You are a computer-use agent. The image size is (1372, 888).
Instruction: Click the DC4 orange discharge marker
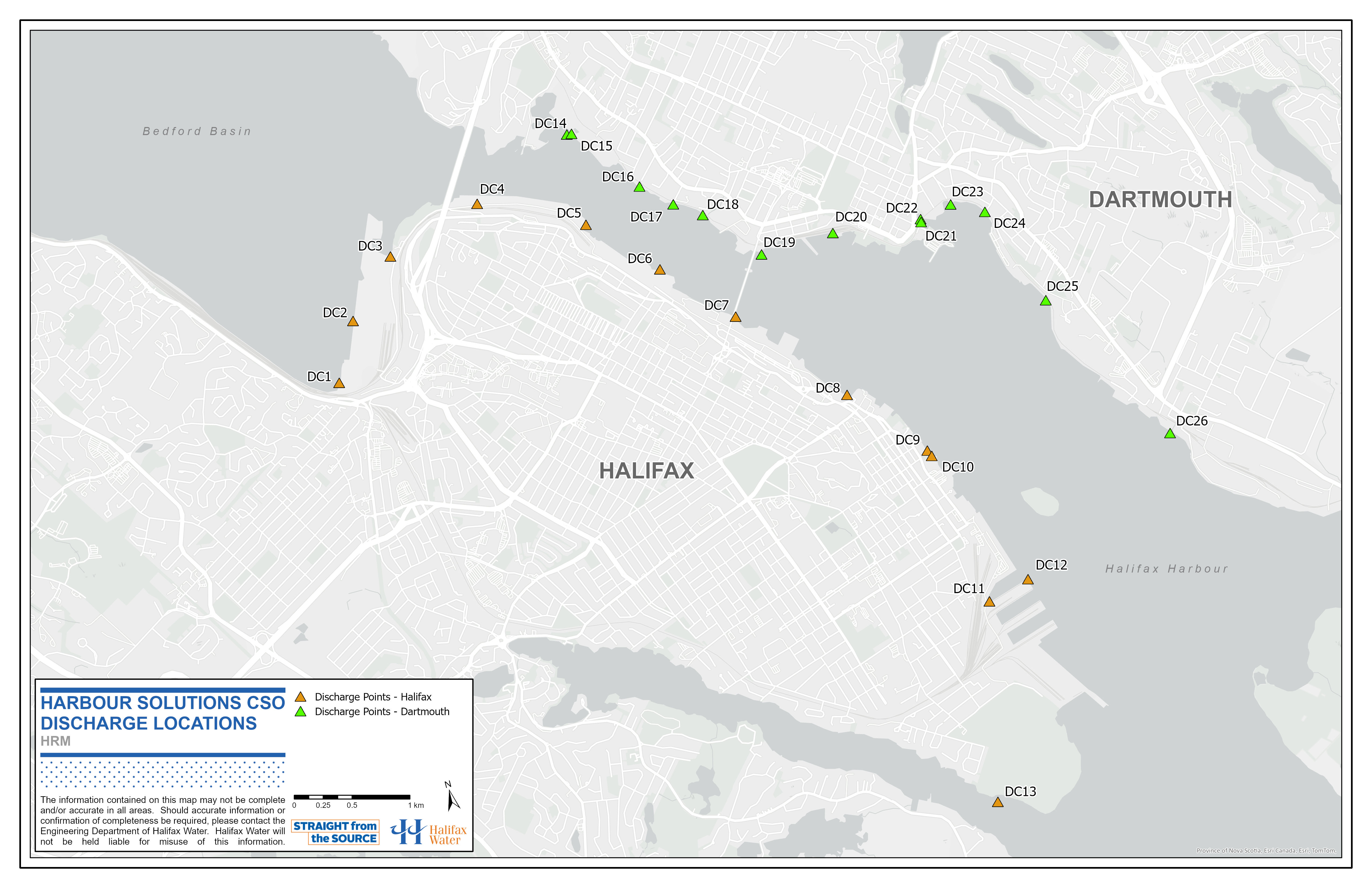click(477, 205)
